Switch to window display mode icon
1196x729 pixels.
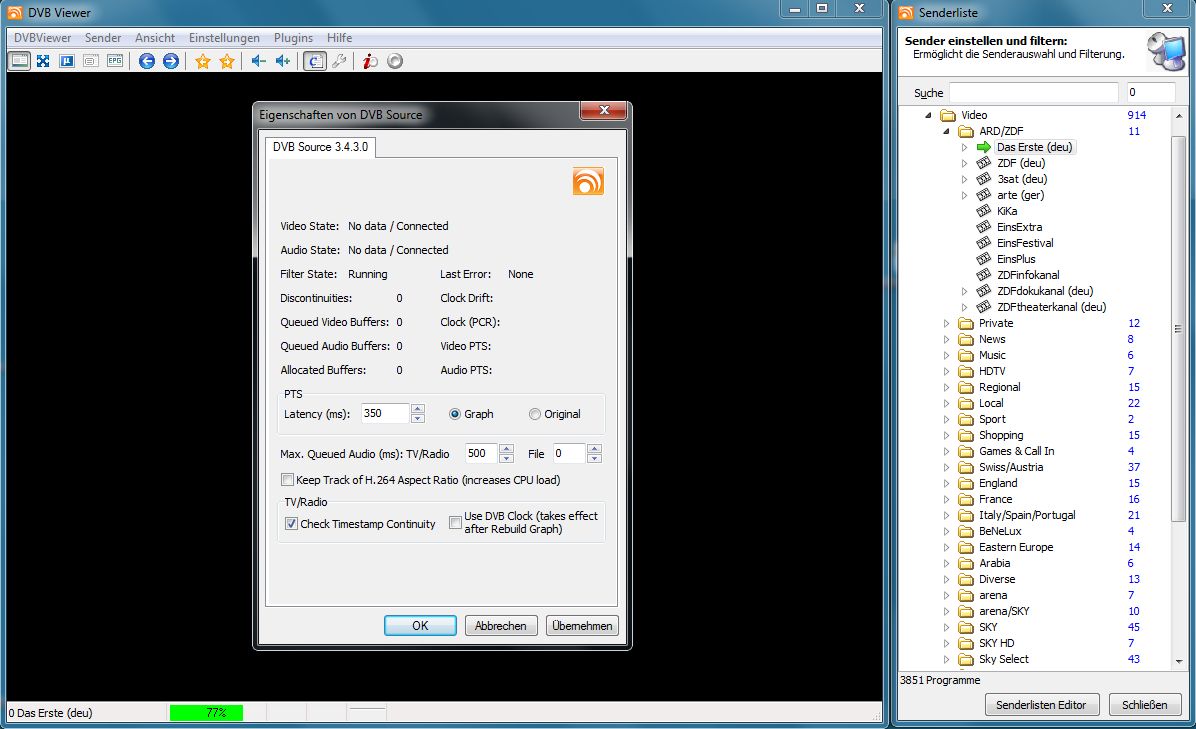coord(20,61)
